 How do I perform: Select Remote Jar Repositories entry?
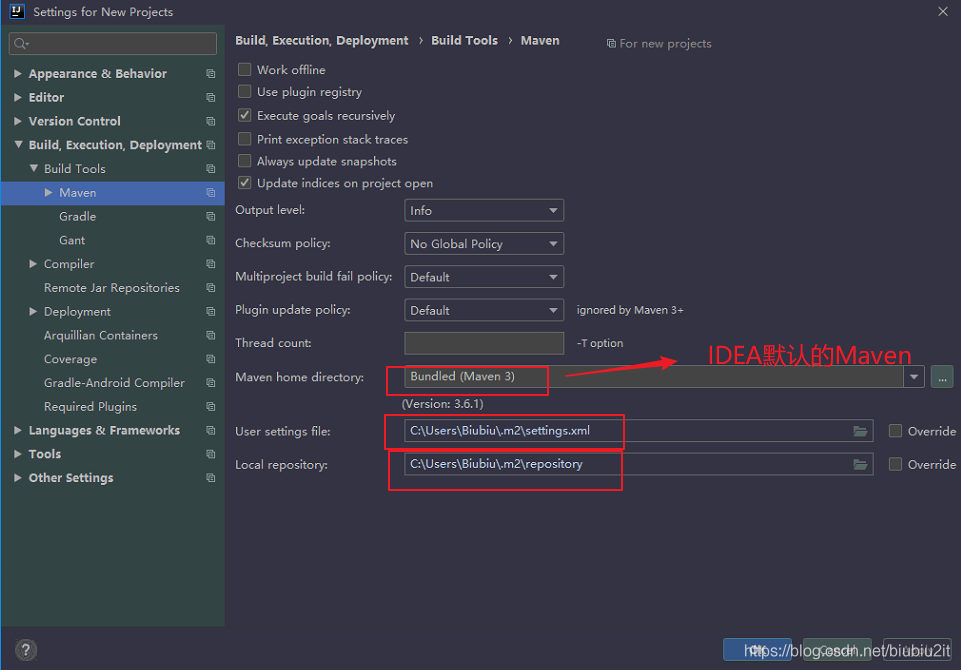112,287
